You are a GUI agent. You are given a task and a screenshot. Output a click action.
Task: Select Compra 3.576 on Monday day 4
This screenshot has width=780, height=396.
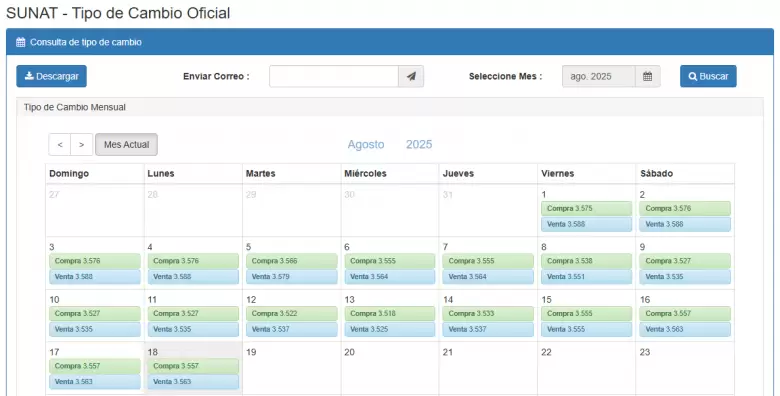(193, 261)
